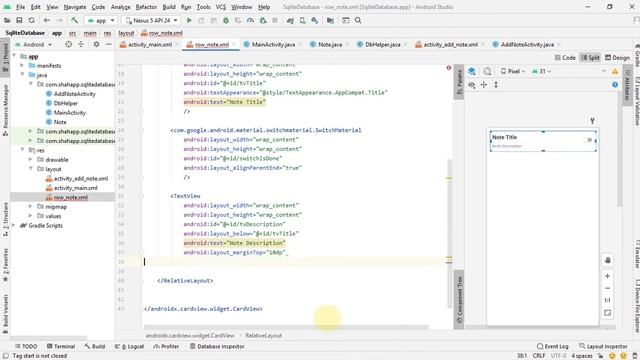Image resolution: width=640 pixels, height=360 pixels.
Task: Open the Nexus 5 API 24 device dropdown
Action: pyautogui.click(x=152, y=20)
